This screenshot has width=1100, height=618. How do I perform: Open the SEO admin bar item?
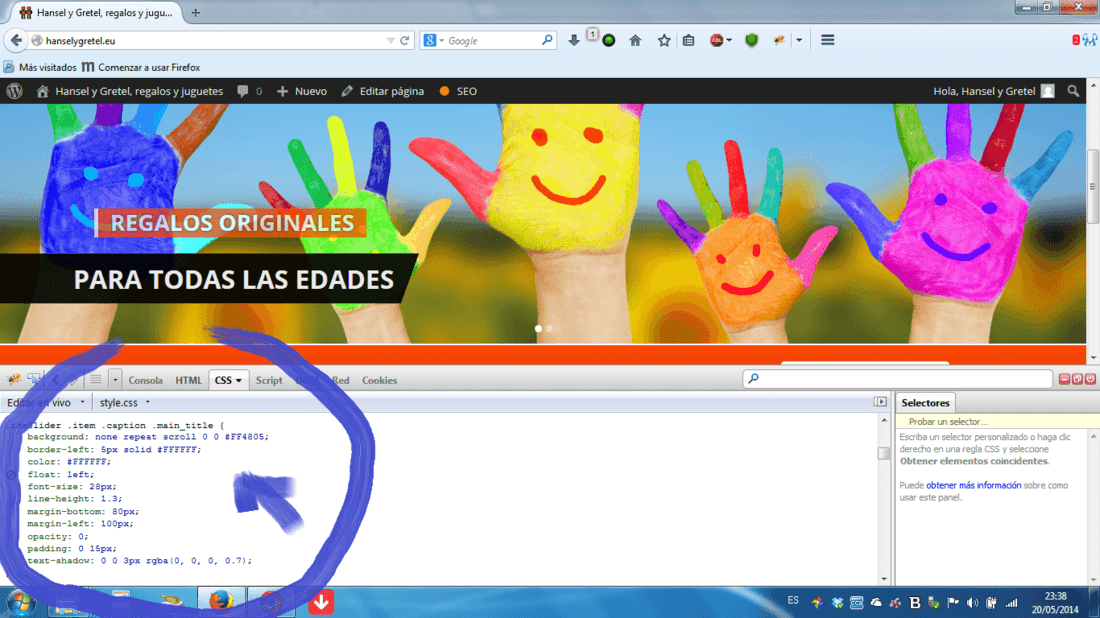click(x=458, y=91)
